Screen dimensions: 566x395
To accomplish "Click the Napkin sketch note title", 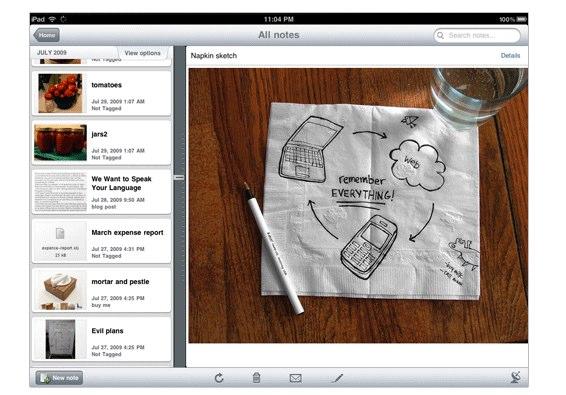I will point(214,56).
